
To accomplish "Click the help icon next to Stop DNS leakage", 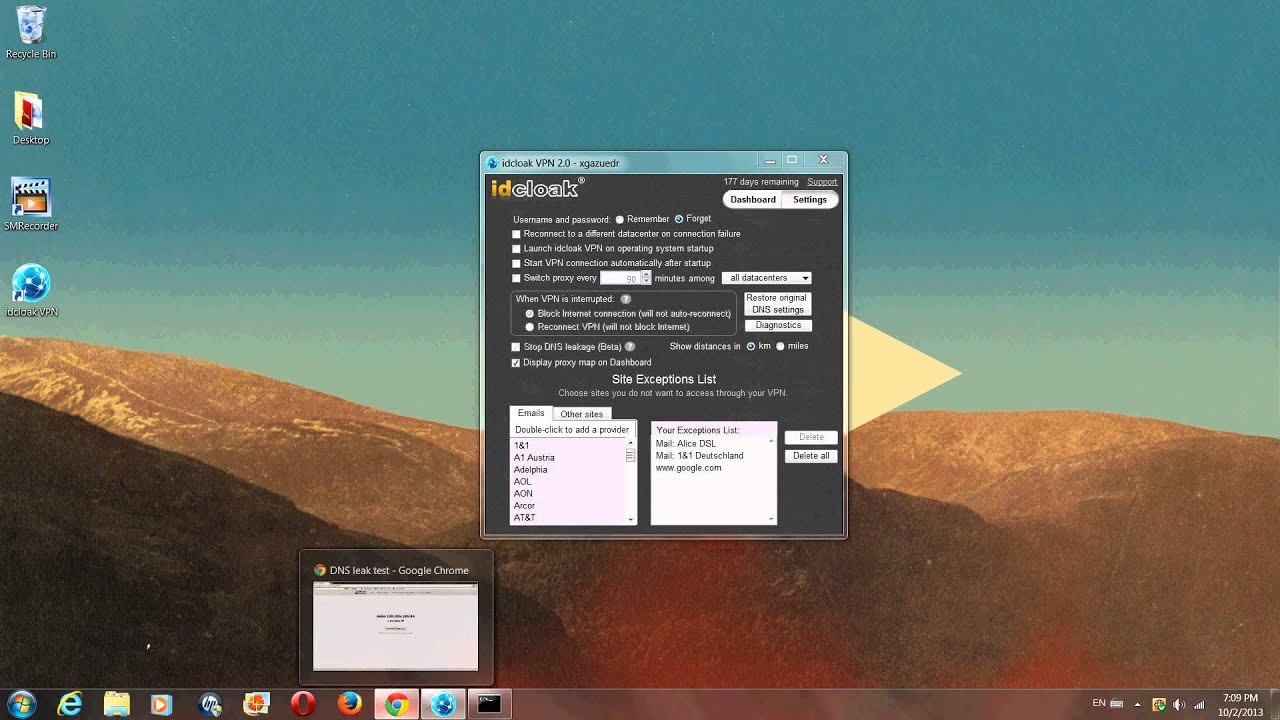I will pyautogui.click(x=630, y=347).
